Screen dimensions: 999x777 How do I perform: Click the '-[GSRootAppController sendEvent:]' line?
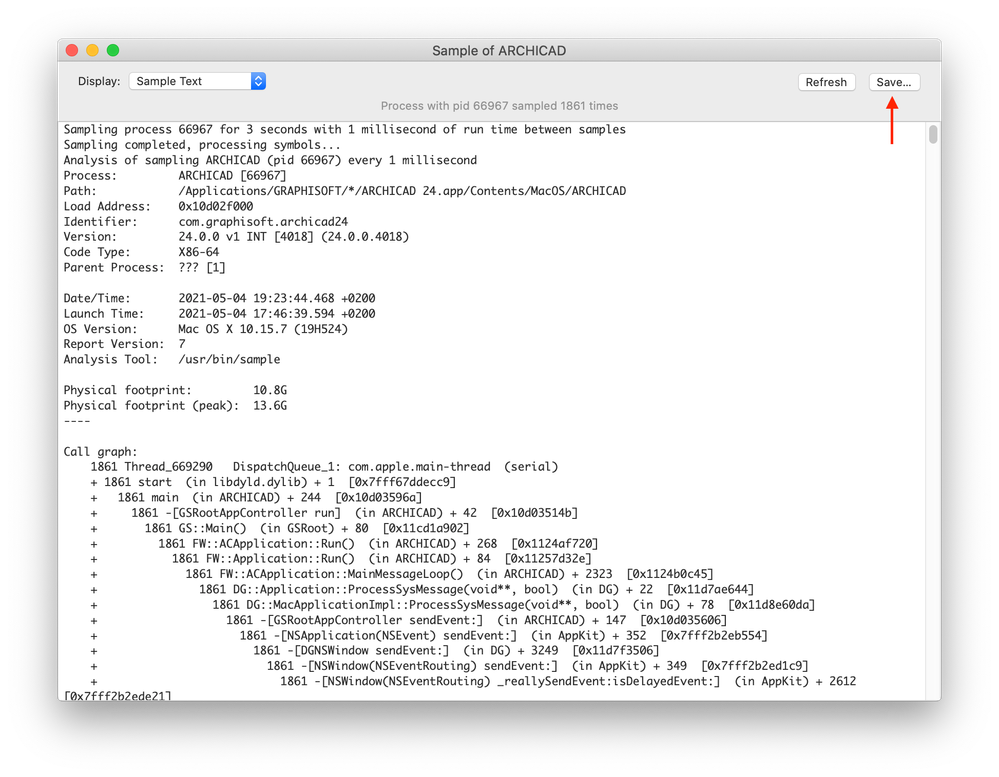coord(408,620)
